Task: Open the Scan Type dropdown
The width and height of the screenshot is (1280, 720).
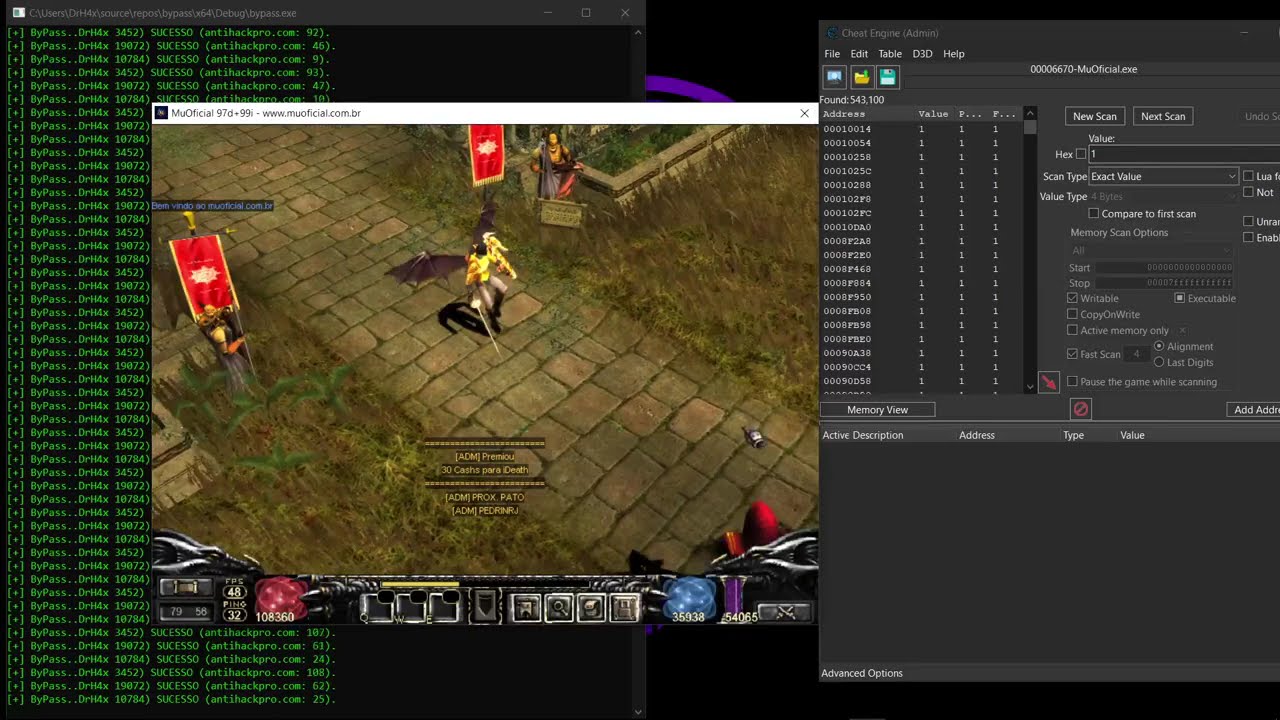Action: (x=1164, y=176)
